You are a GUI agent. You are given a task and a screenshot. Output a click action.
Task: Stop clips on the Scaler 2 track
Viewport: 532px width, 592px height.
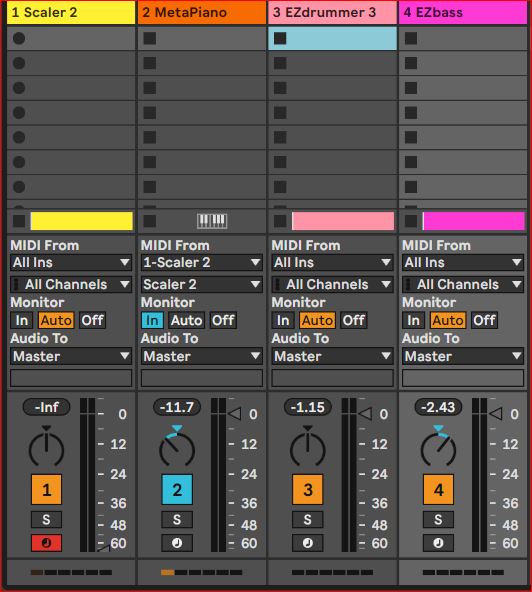(19, 221)
